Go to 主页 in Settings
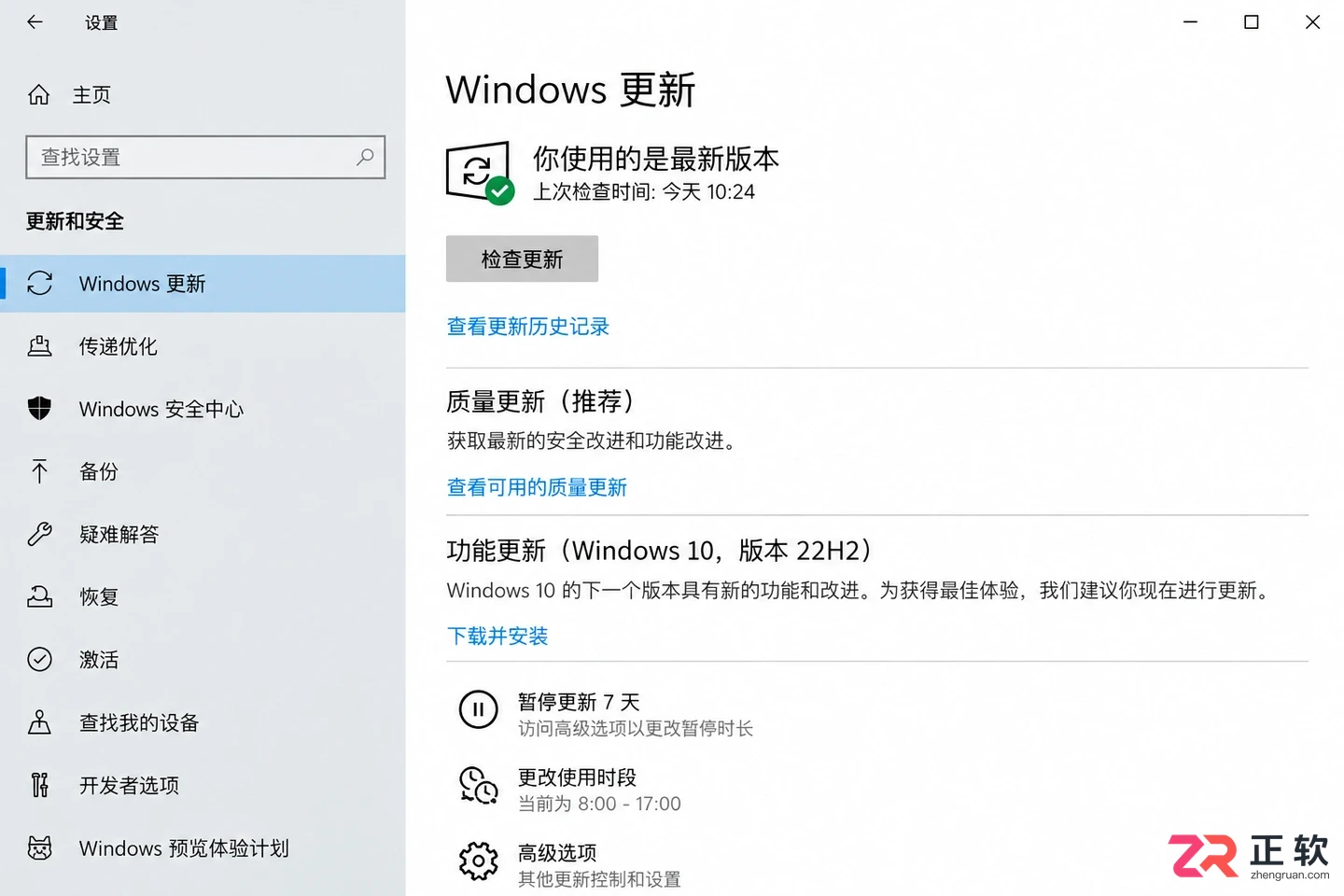The width and height of the screenshot is (1344, 896). tap(91, 94)
